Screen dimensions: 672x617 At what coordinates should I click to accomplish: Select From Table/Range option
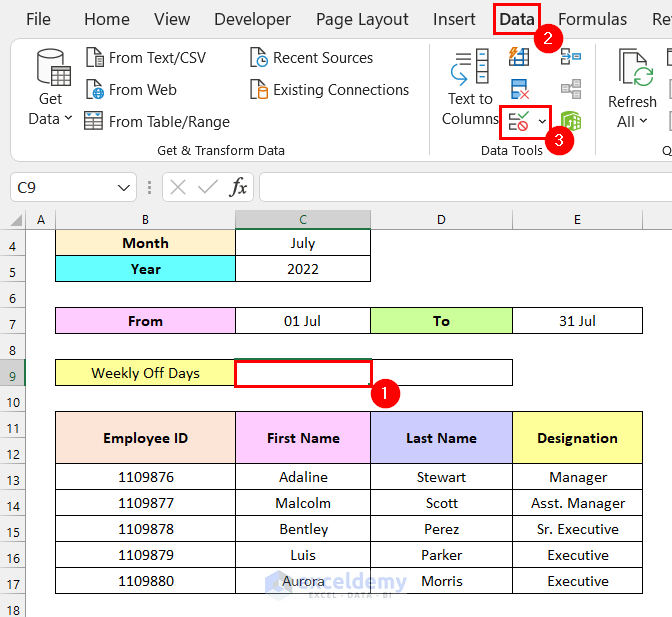[157, 122]
